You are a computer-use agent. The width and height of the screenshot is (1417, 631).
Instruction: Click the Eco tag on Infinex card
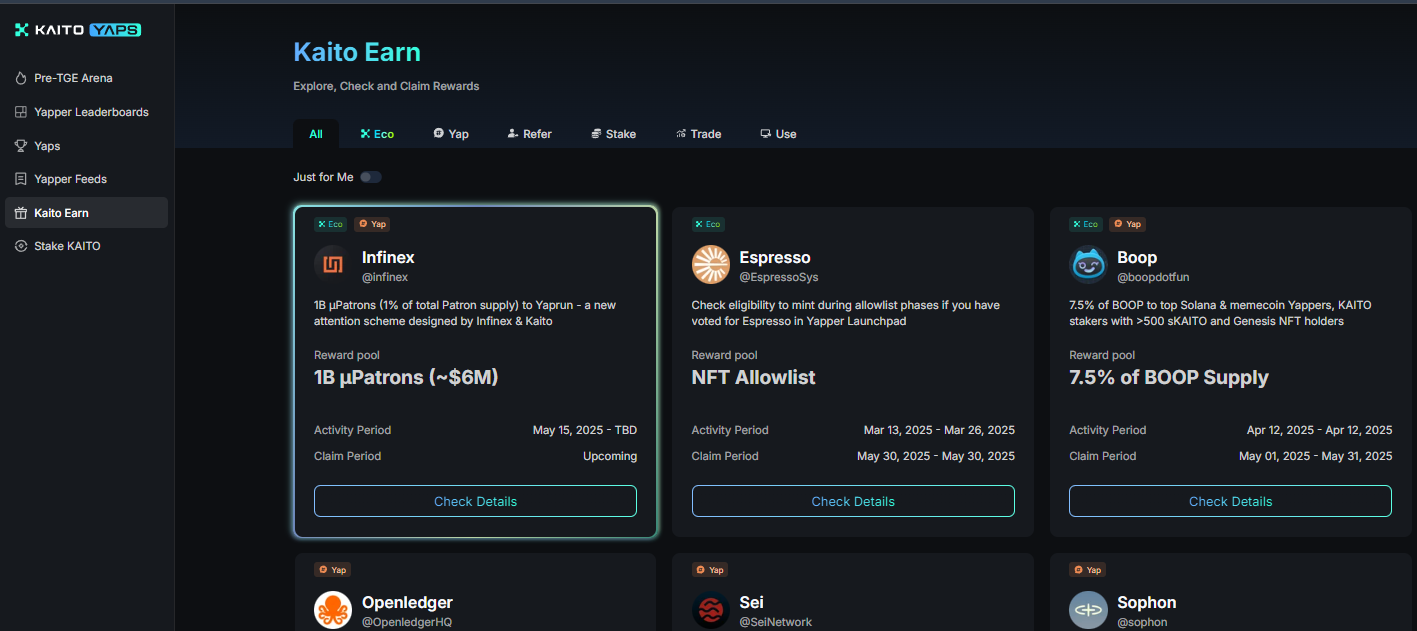[x=331, y=224]
